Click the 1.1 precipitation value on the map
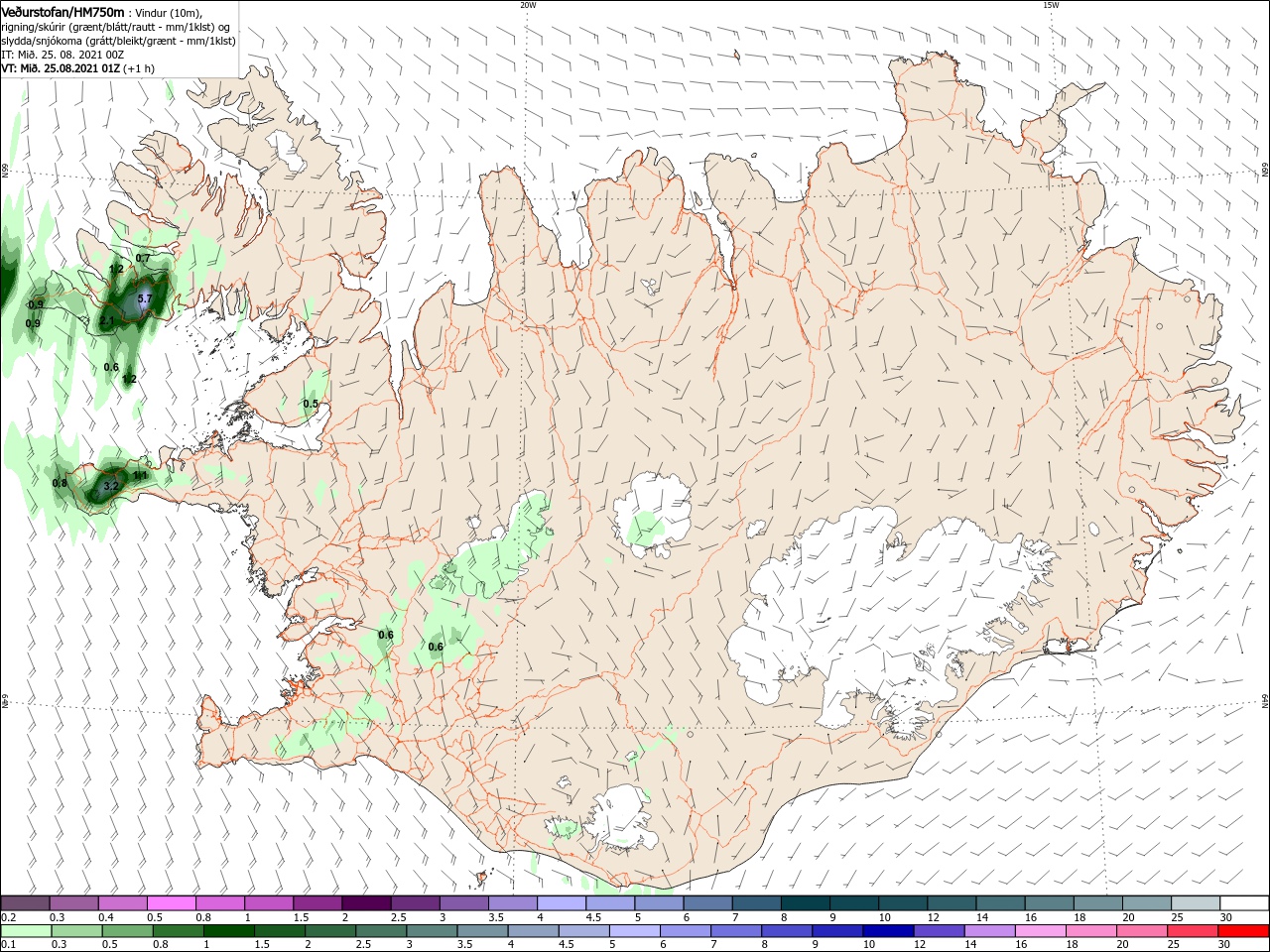 point(140,475)
